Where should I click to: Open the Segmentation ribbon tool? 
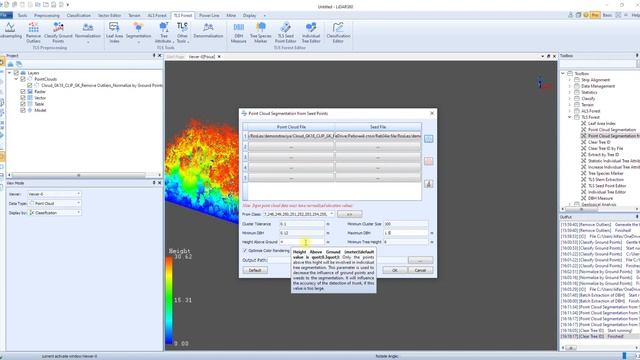138,33
